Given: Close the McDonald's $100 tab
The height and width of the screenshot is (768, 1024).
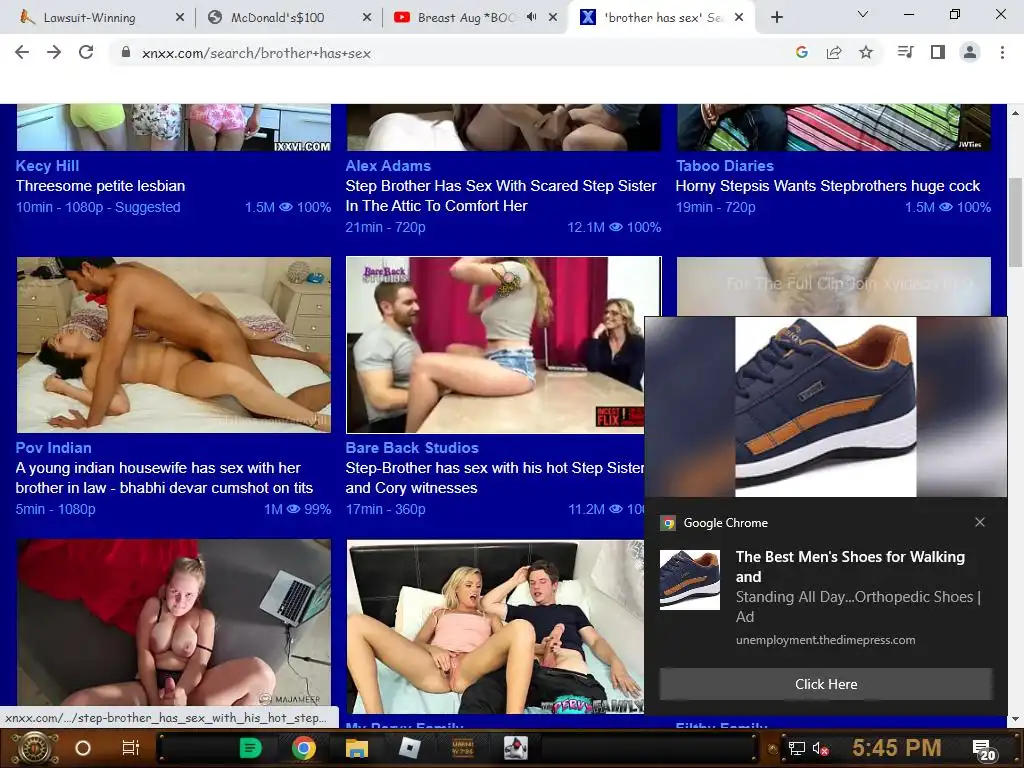Looking at the screenshot, I should [x=366, y=18].
